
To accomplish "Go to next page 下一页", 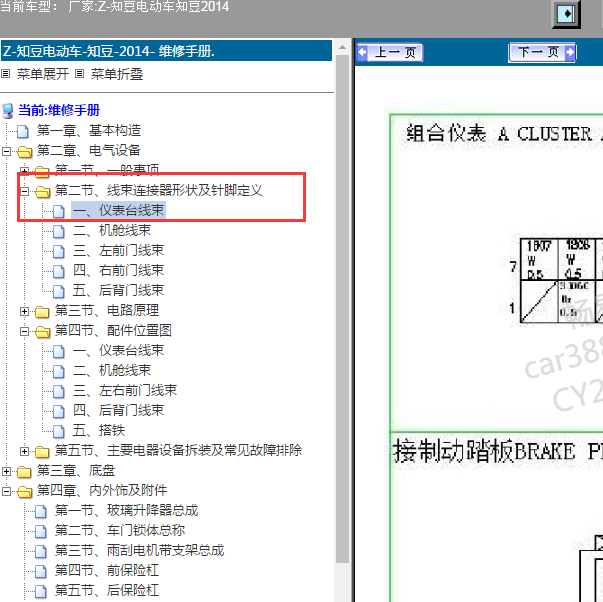I will click(x=542, y=52).
